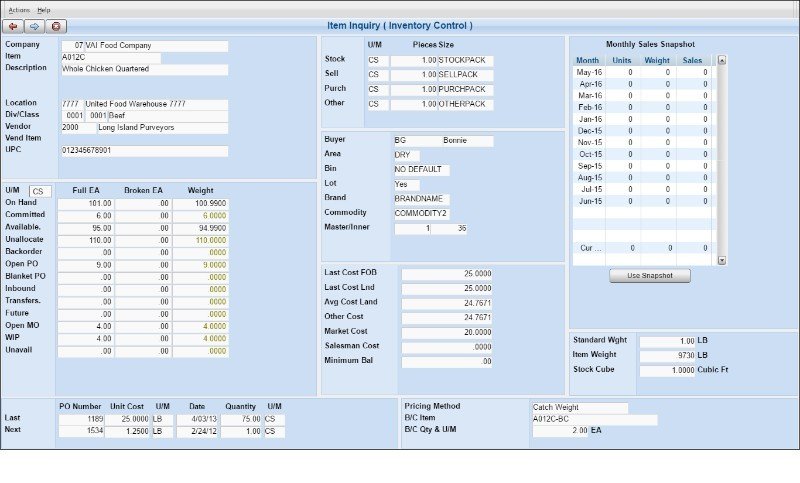800x483 pixels.
Task: Click the Lot field showing Yes
Action: pyautogui.click(x=406, y=184)
